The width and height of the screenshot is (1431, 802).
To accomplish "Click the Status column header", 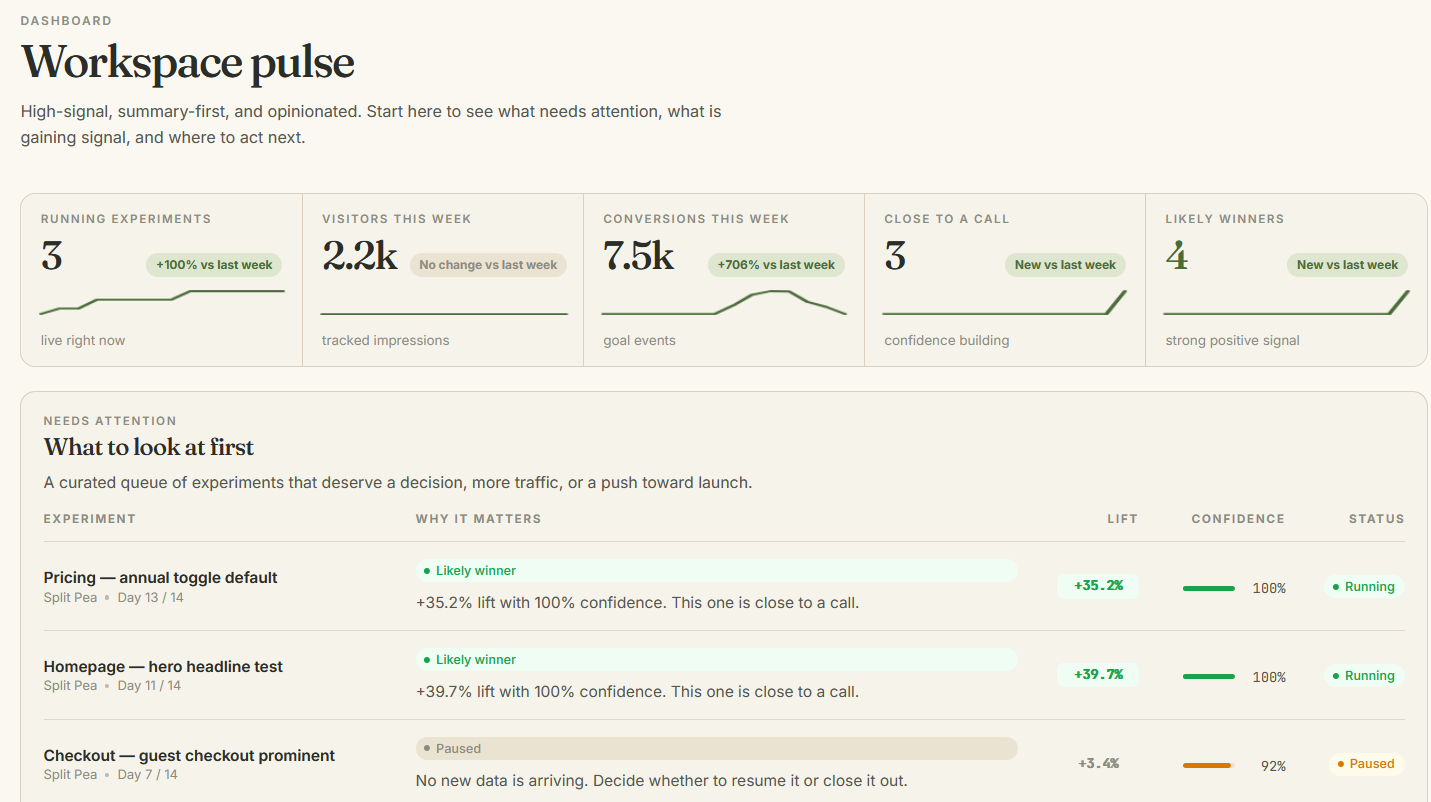I will [1376, 519].
